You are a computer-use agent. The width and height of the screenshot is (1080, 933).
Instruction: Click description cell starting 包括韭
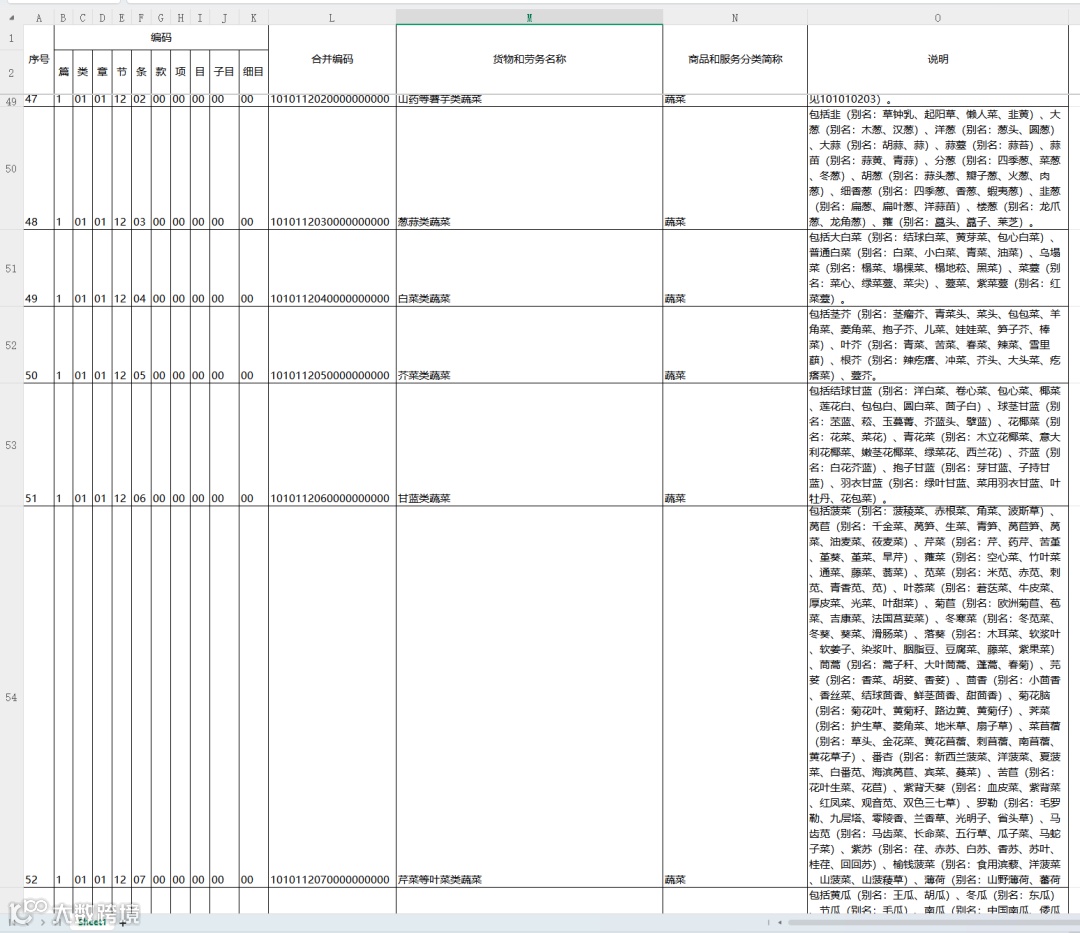(937, 168)
